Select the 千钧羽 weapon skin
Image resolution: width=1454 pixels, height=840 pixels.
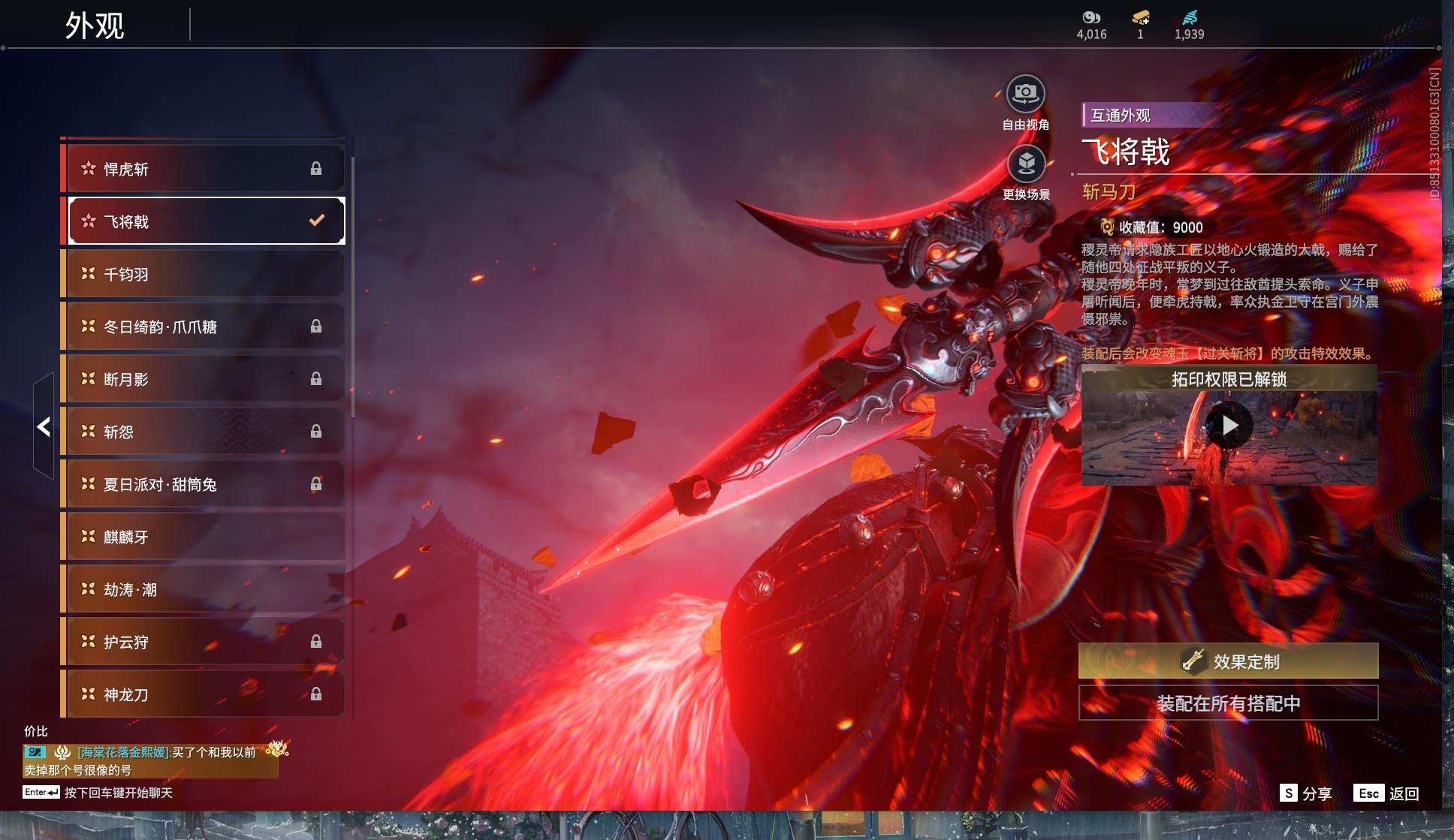[x=203, y=274]
